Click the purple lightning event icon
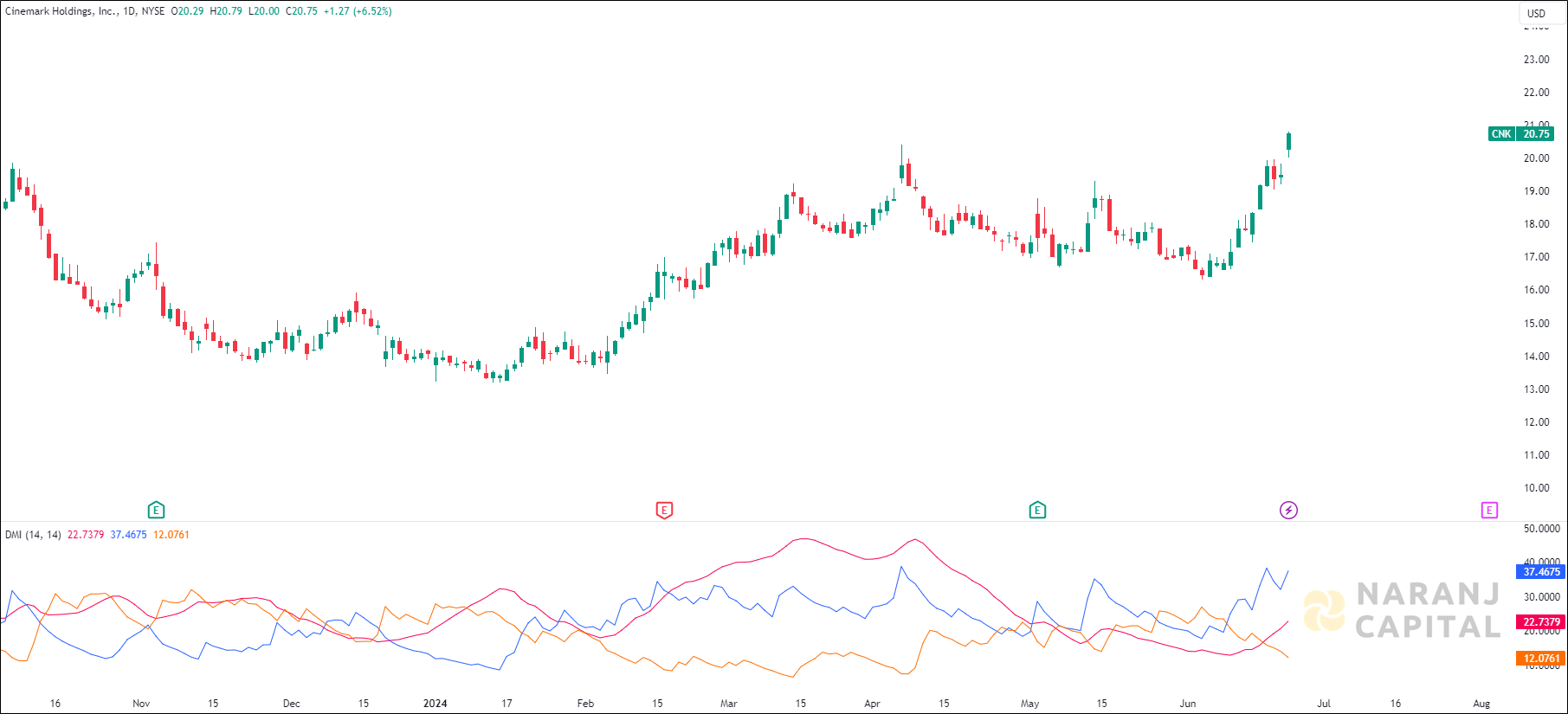 click(1288, 510)
